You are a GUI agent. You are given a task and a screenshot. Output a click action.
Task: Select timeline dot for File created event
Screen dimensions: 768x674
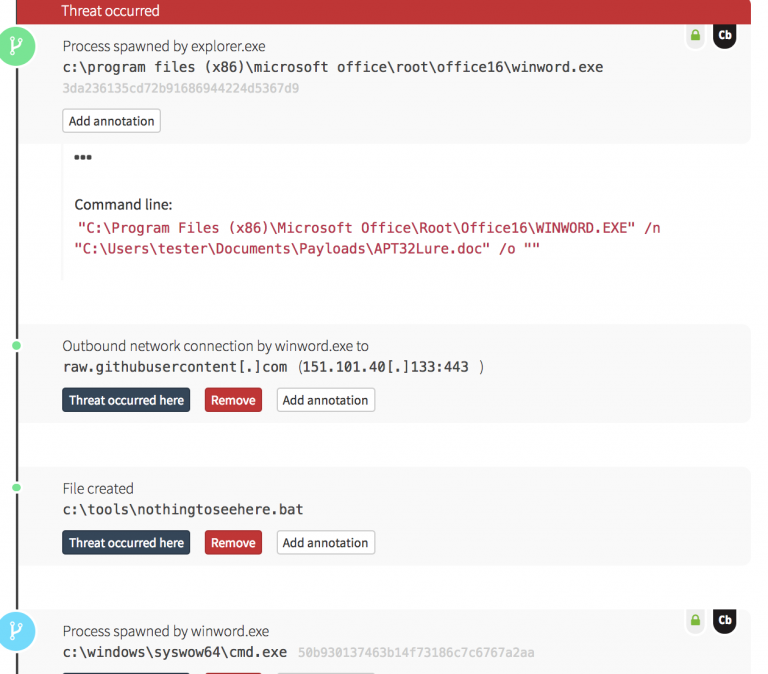pos(16,488)
